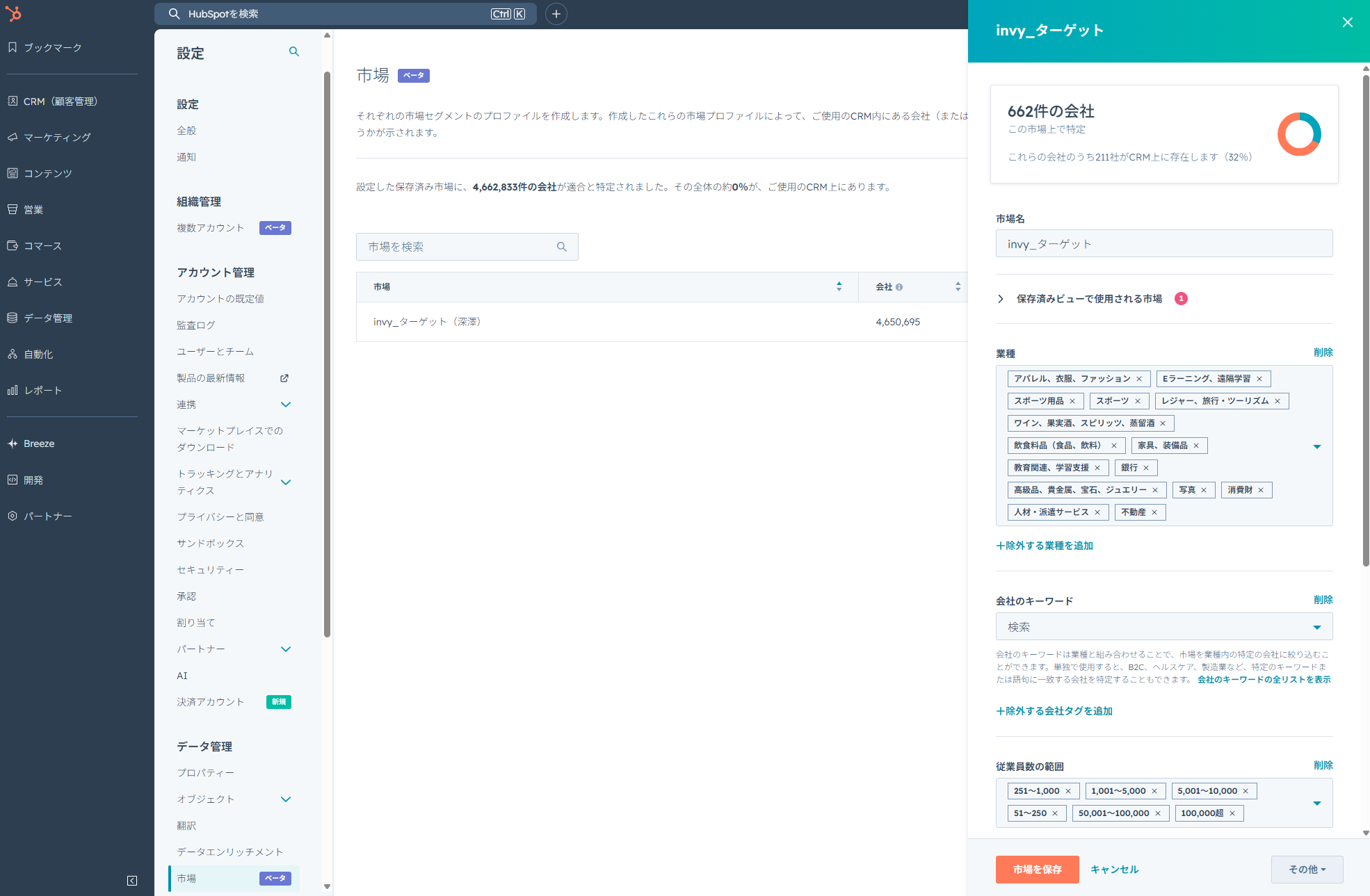
Task: Open the 業種 industry dropdown arrow
Action: pyautogui.click(x=1316, y=446)
